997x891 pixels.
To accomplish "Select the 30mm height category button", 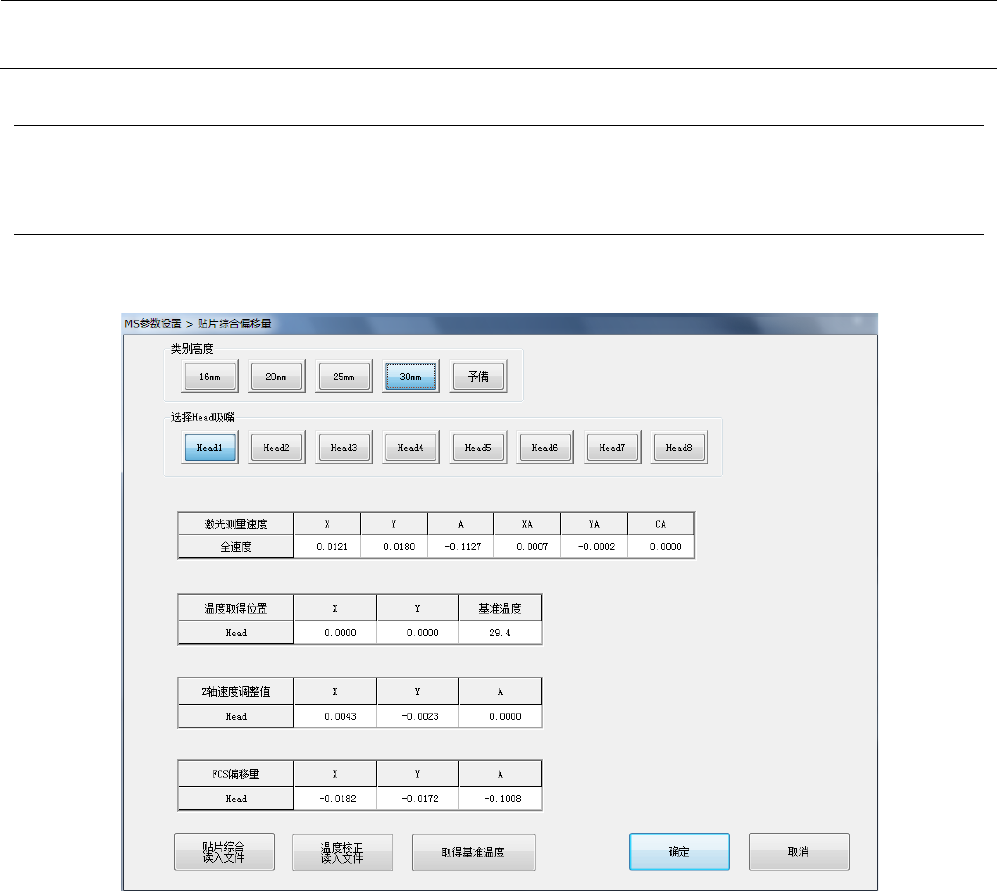I will [x=411, y=376].
